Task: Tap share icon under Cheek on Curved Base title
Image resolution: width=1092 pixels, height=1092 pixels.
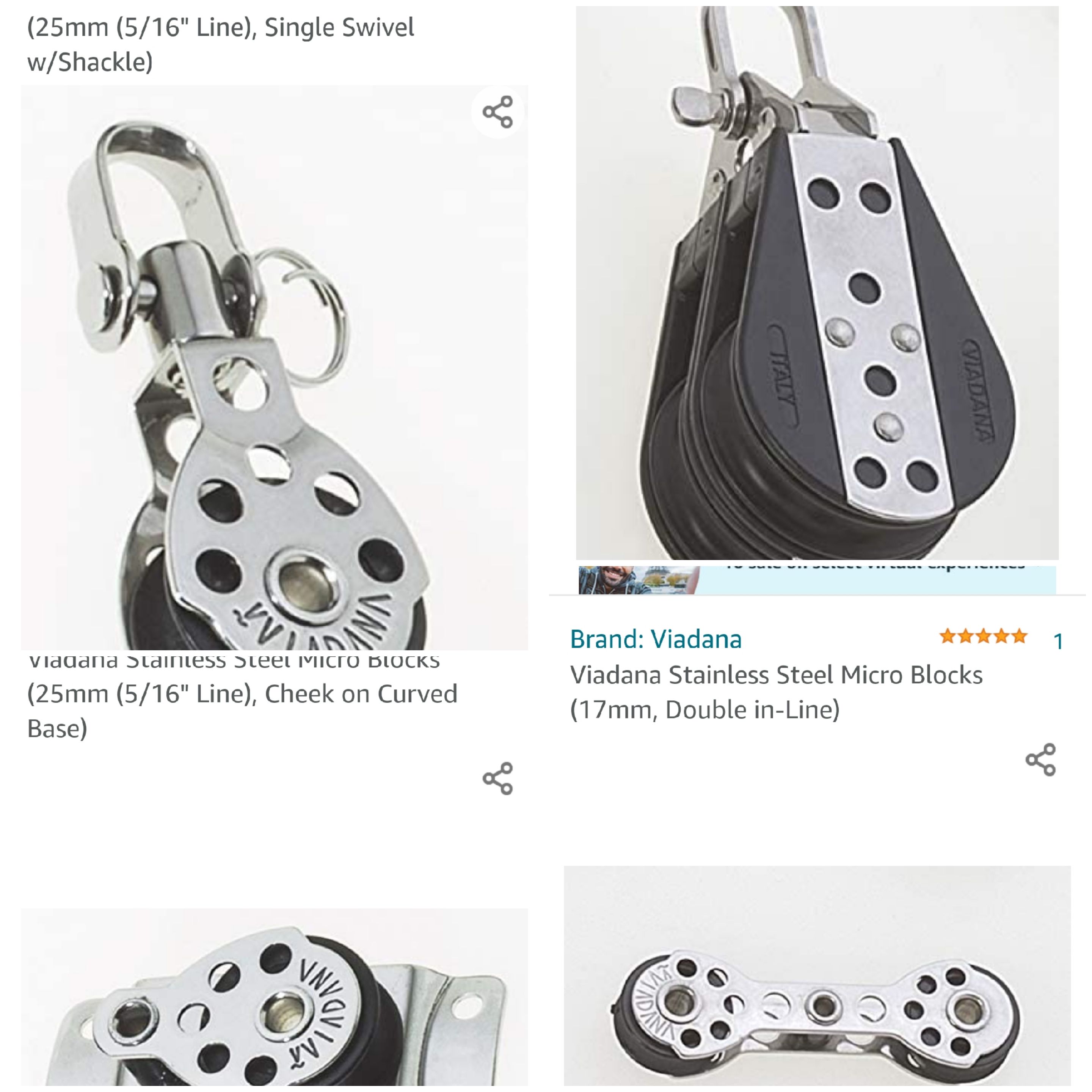Action: pos(498,778)
